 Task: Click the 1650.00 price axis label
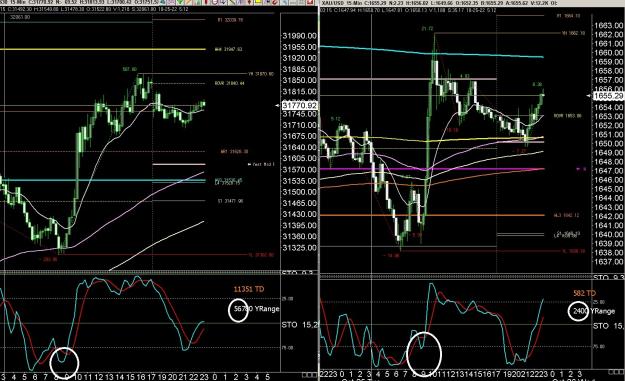coord(609,144)
